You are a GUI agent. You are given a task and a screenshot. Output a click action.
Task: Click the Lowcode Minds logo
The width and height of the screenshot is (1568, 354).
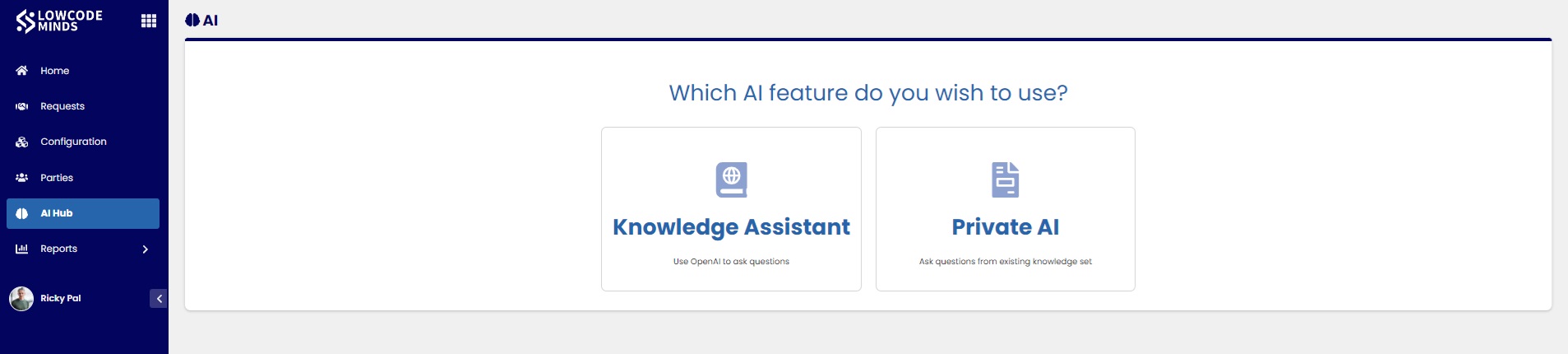[59, 21]
